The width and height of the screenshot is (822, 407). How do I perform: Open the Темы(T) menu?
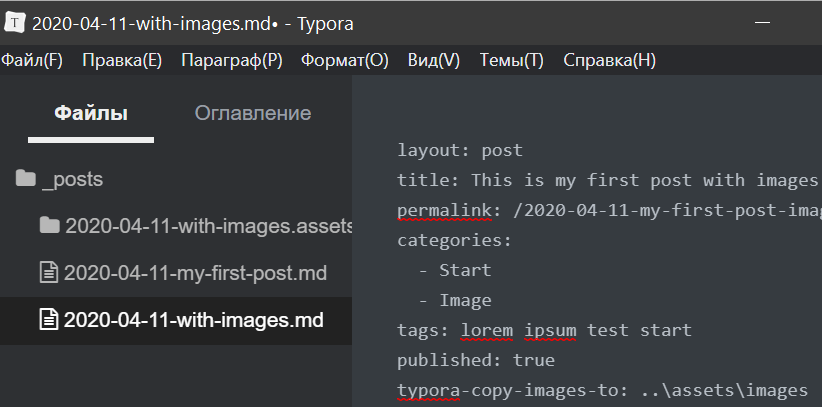tap(511, 60)
